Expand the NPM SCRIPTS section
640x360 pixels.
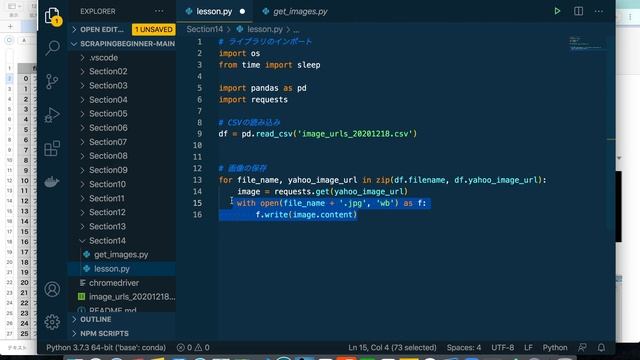coord(122,333)
